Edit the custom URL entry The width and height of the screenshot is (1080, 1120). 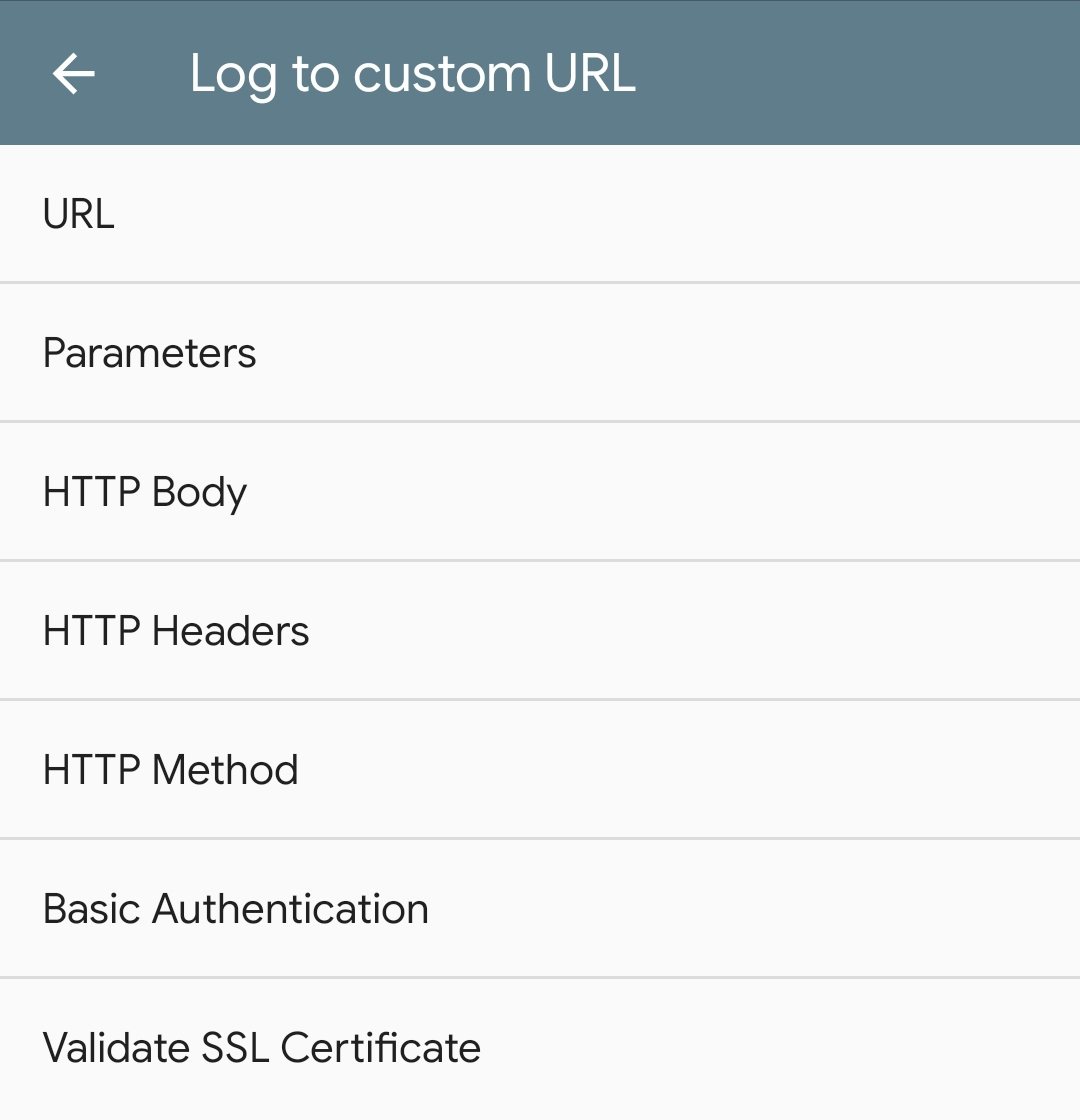click(x=540, y=214)
